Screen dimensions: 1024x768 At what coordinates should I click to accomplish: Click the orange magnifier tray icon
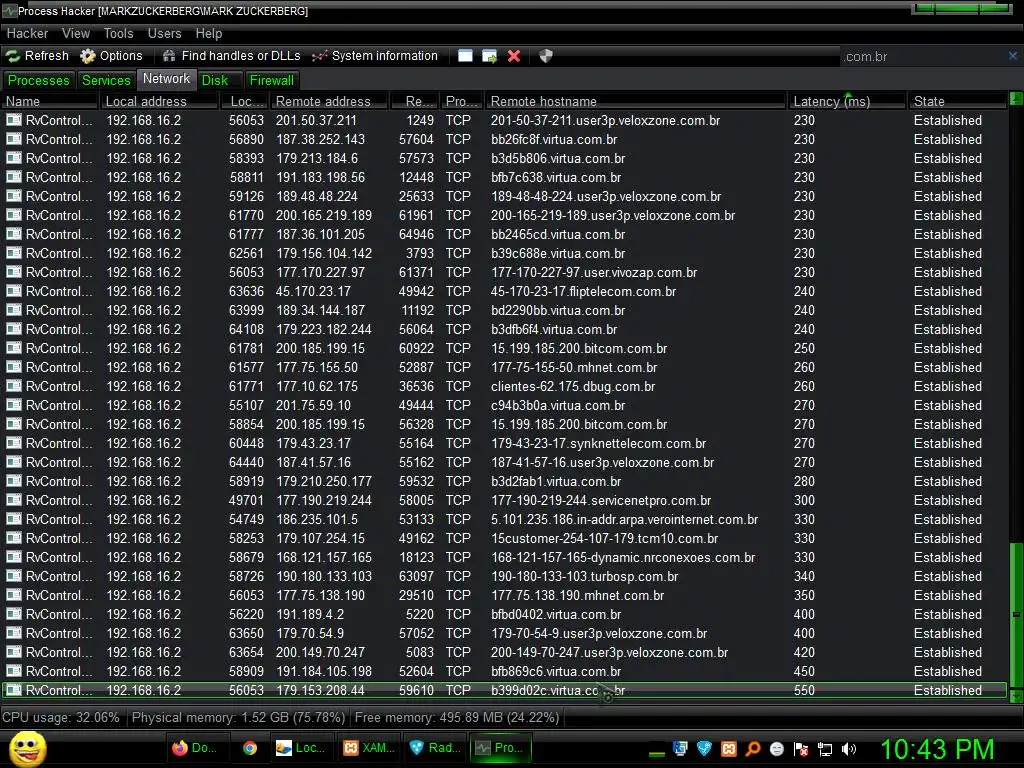[753, 749]
